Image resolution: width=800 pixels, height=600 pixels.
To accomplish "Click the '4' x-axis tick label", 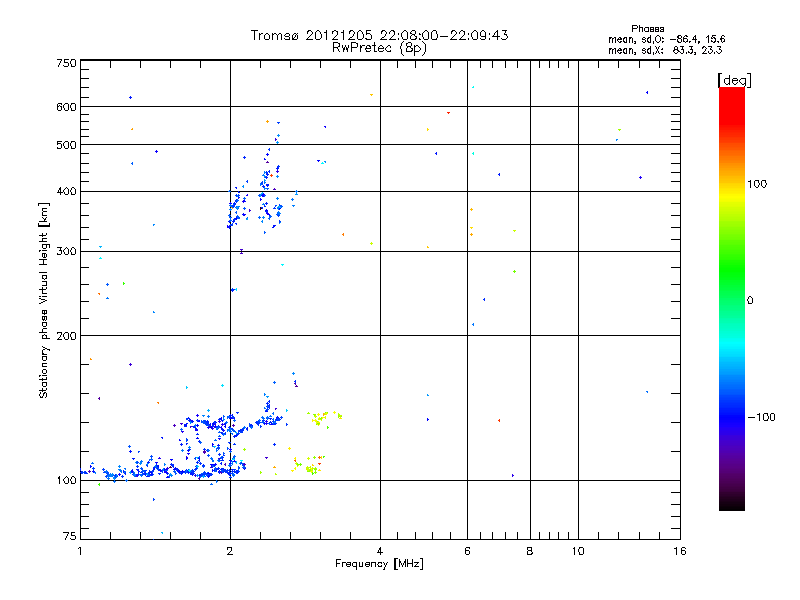I will [380, 551].
